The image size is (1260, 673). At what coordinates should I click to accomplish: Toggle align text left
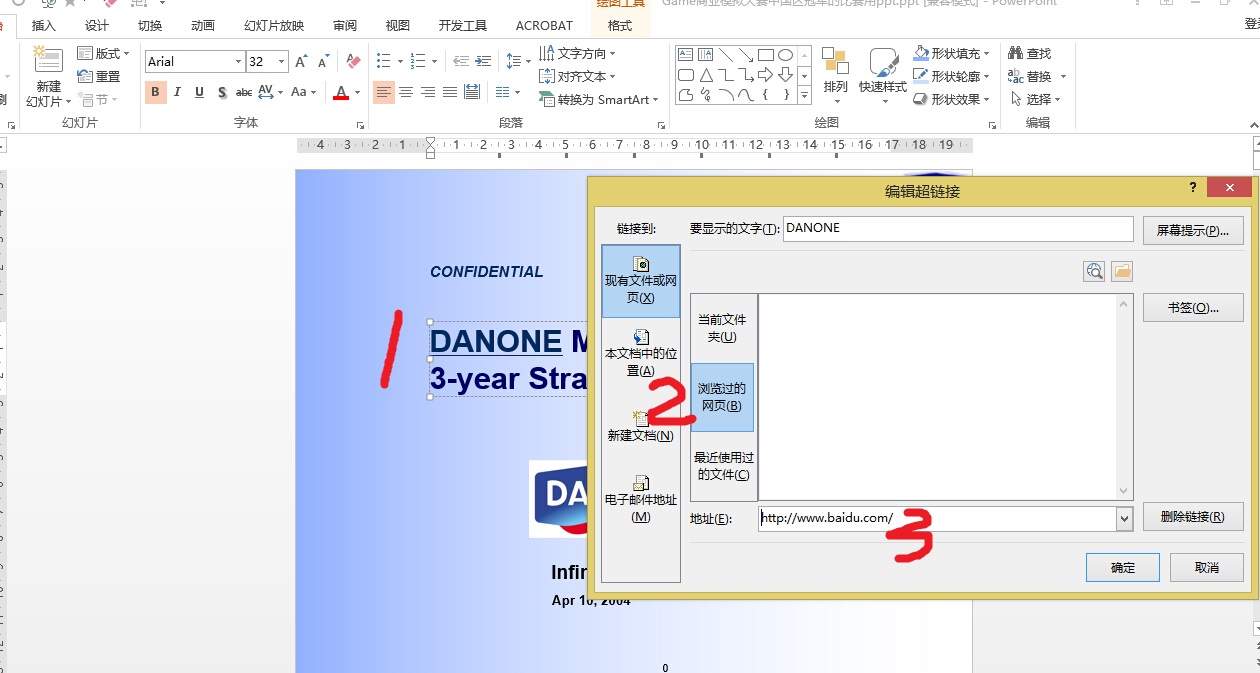384,92
